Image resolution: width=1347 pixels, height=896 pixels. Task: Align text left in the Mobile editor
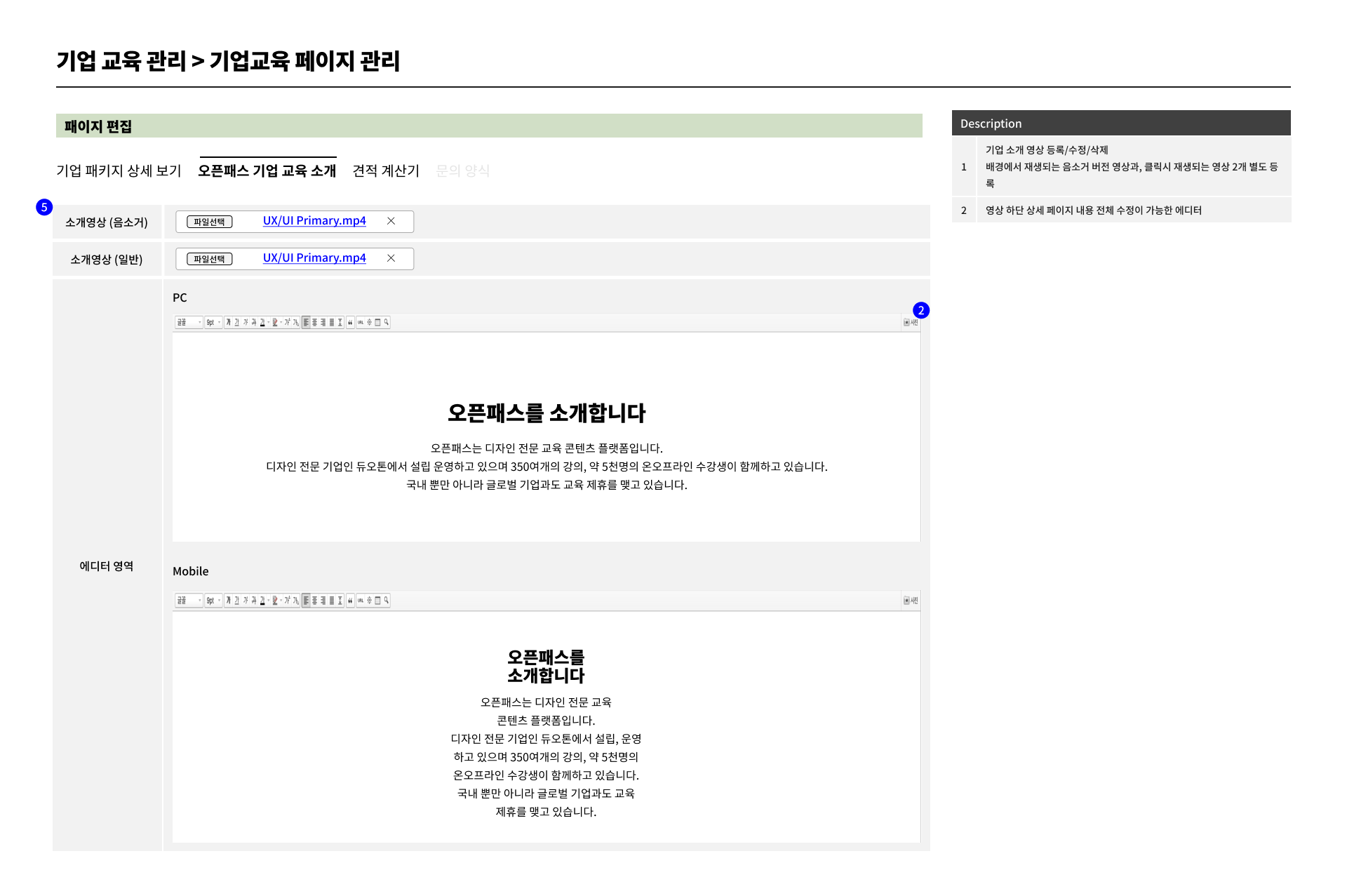click(x=306, y=600)
